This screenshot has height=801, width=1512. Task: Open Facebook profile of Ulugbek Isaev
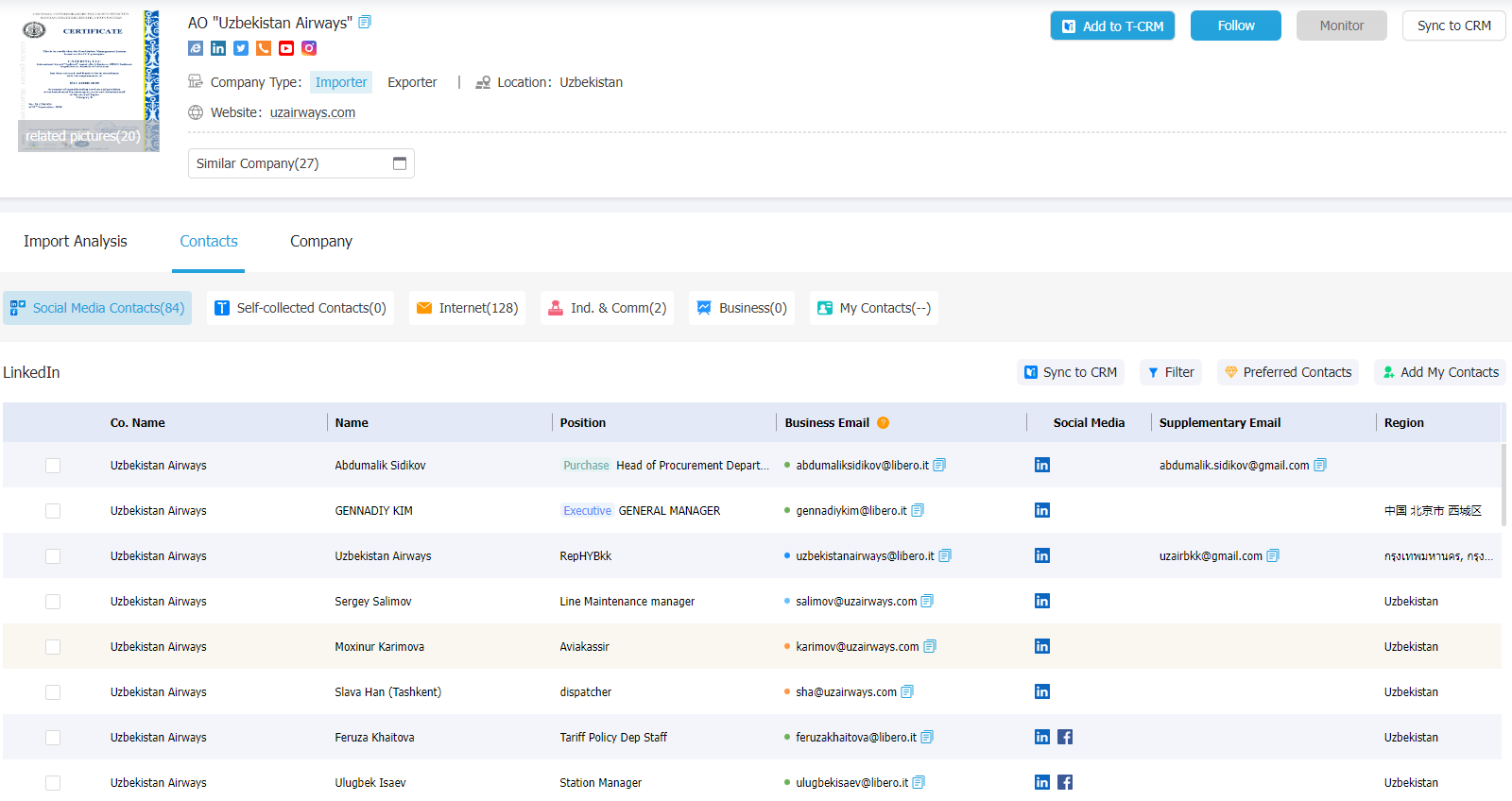[x=1065, y=782]
